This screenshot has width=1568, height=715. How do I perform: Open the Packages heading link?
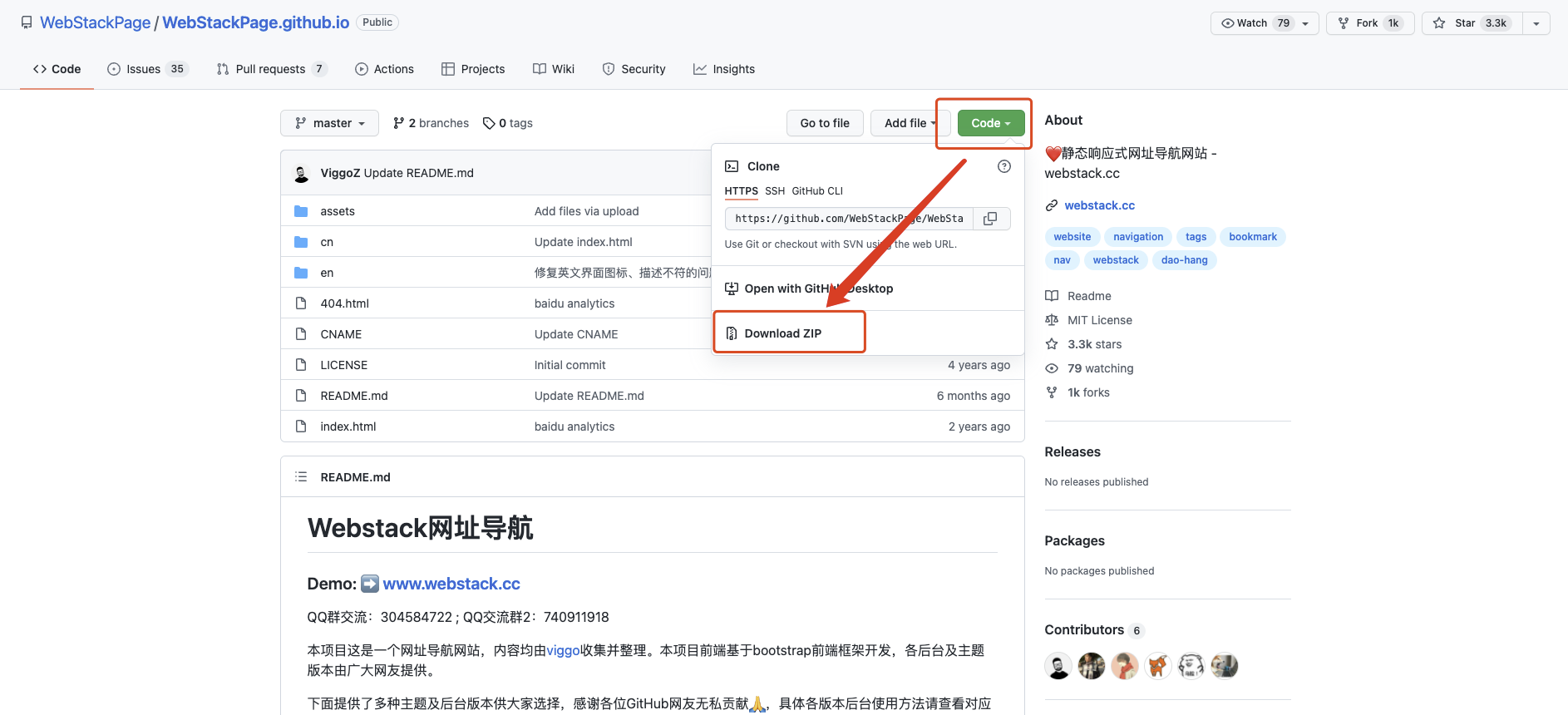coord(1075,540)
